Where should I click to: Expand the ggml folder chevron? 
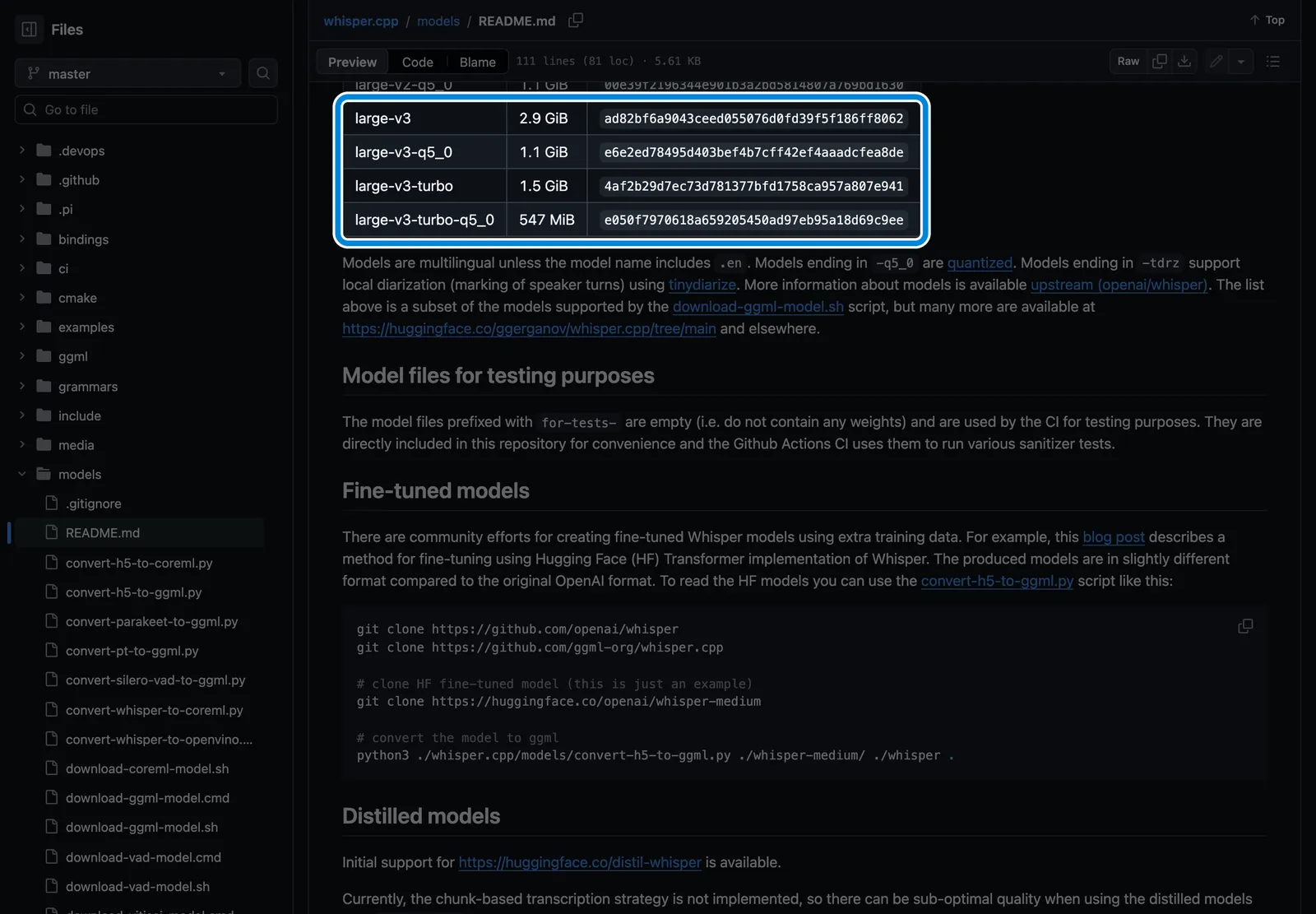pos(22,356)
